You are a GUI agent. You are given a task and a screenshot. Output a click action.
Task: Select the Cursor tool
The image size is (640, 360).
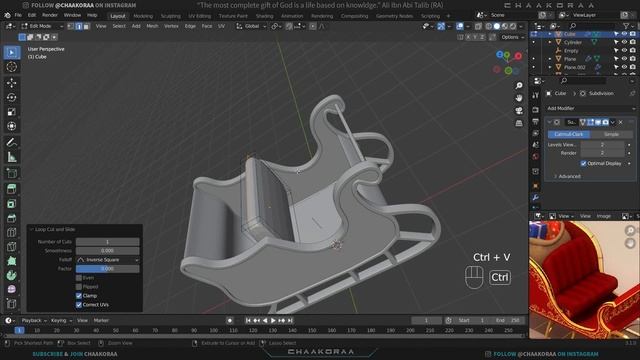point(11,67)
